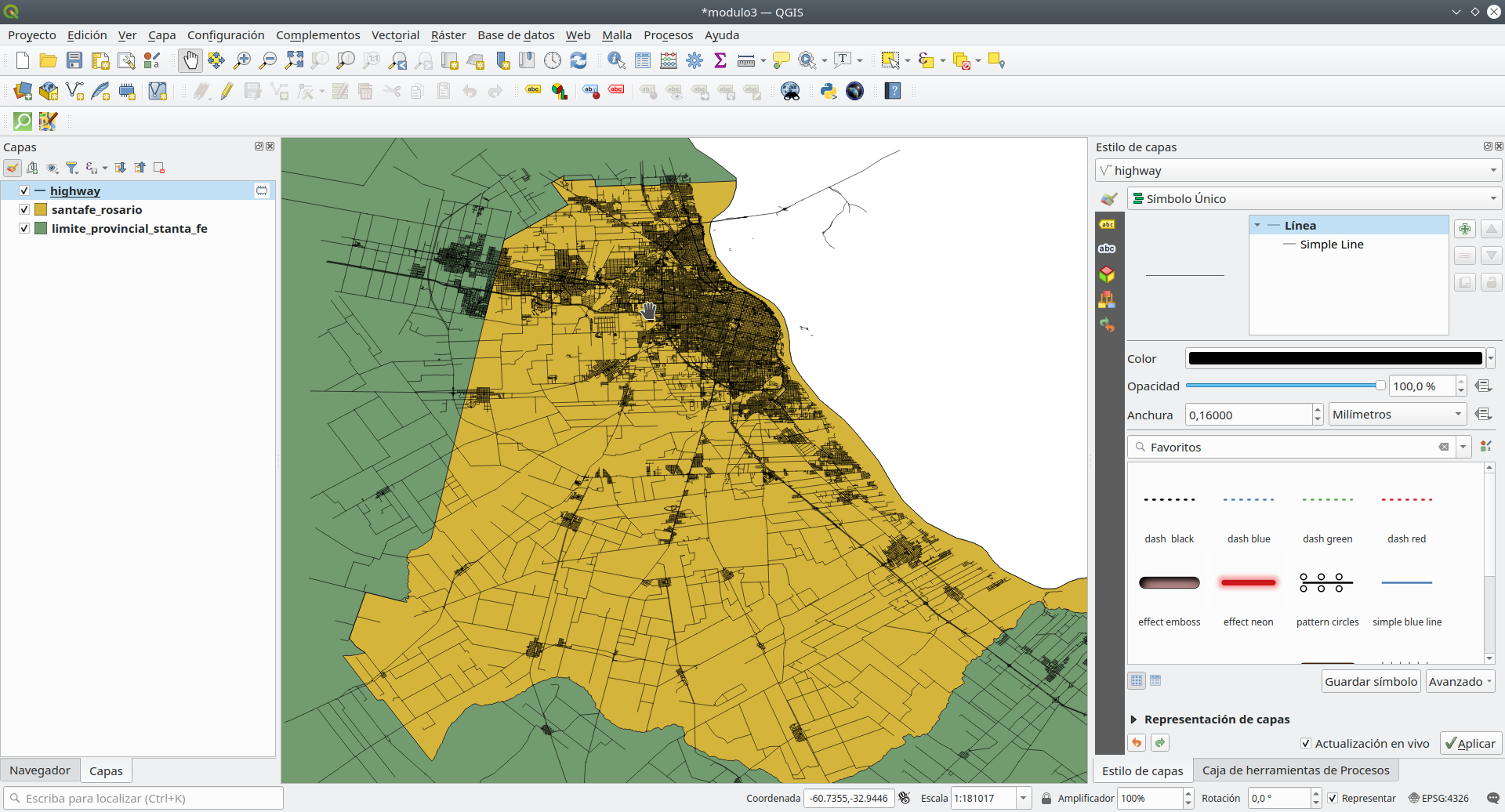Open the Escala scale dropdown arrow
This screenshot has height=812, width=1505.
pyautogui.click(x=1023, y=798)
